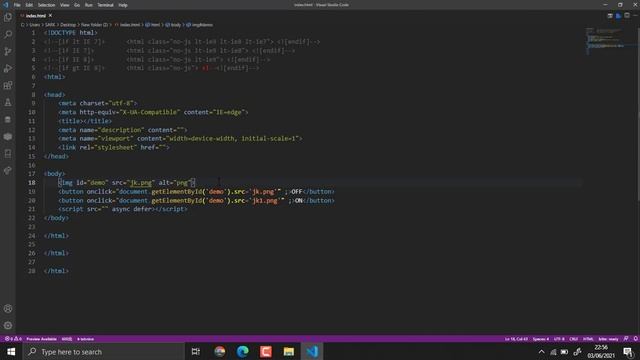Click the notifications bell in status bar
The width and height of the screenshot is (640, 360).
636,339
